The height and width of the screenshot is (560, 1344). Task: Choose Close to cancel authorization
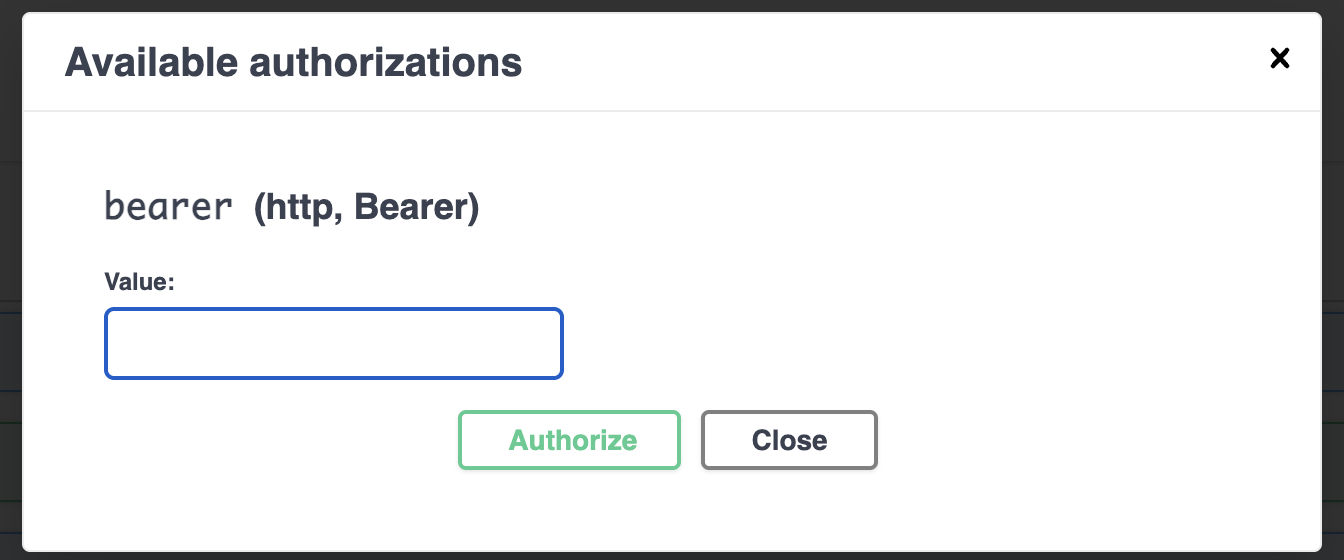point(789,440)
